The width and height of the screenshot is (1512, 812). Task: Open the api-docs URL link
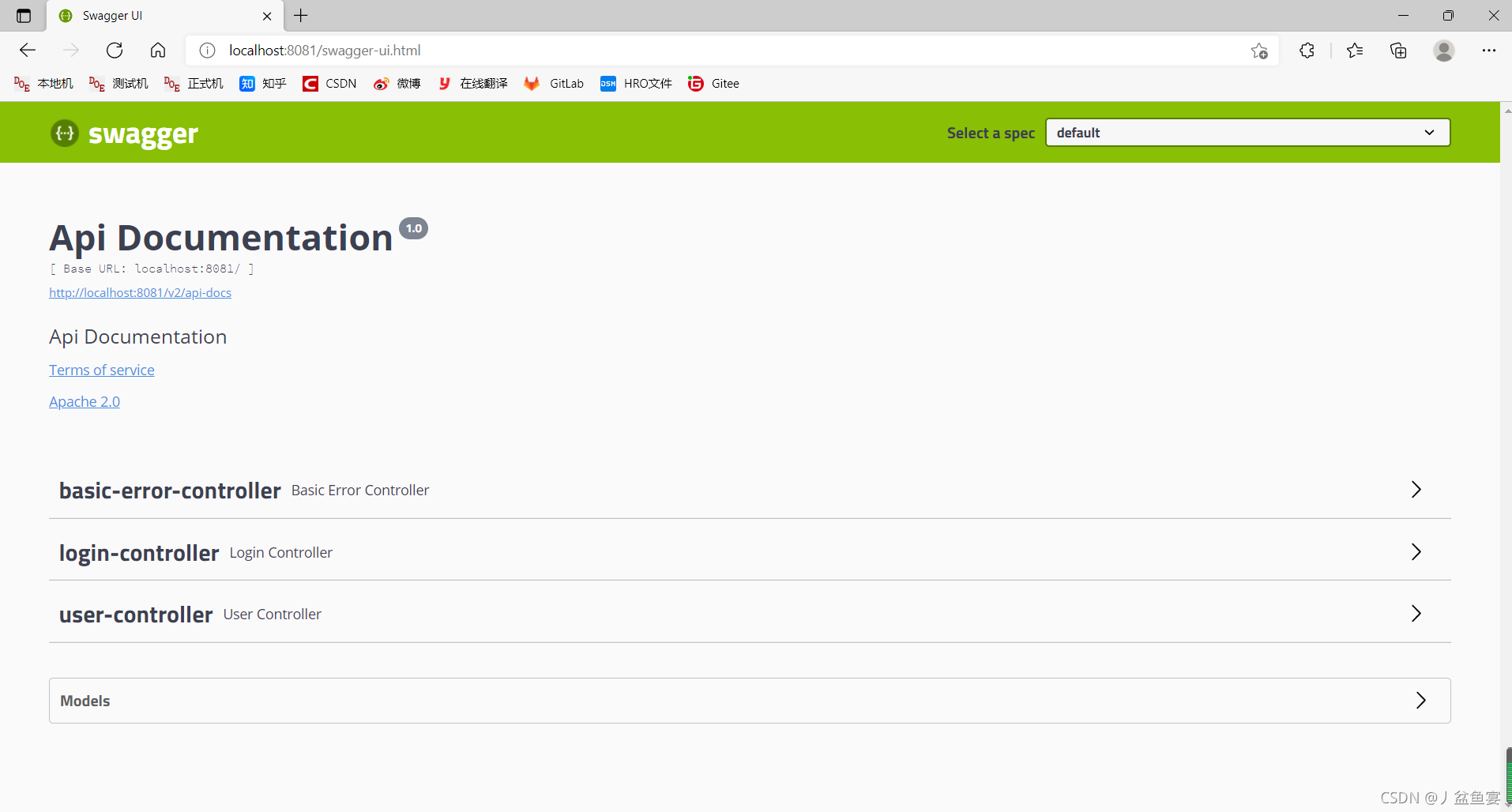click(x=140, y=292)
